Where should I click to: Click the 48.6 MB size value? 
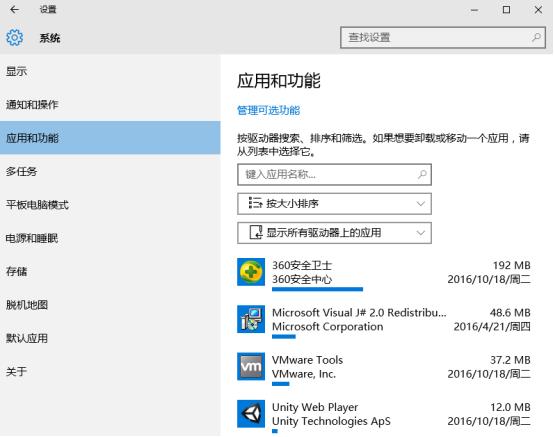pos(510,312)
